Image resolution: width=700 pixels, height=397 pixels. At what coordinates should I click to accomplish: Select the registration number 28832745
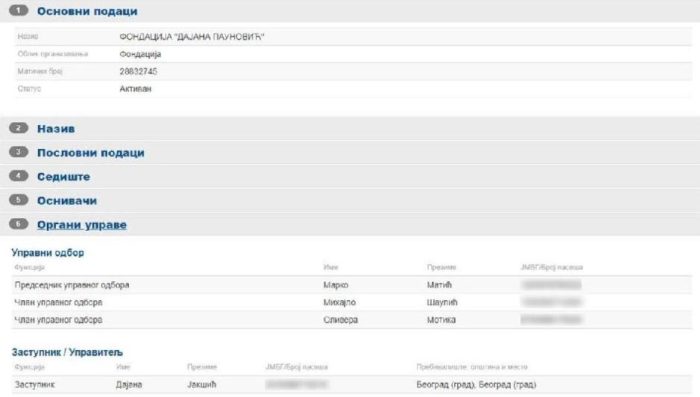(x=138, y=71)
